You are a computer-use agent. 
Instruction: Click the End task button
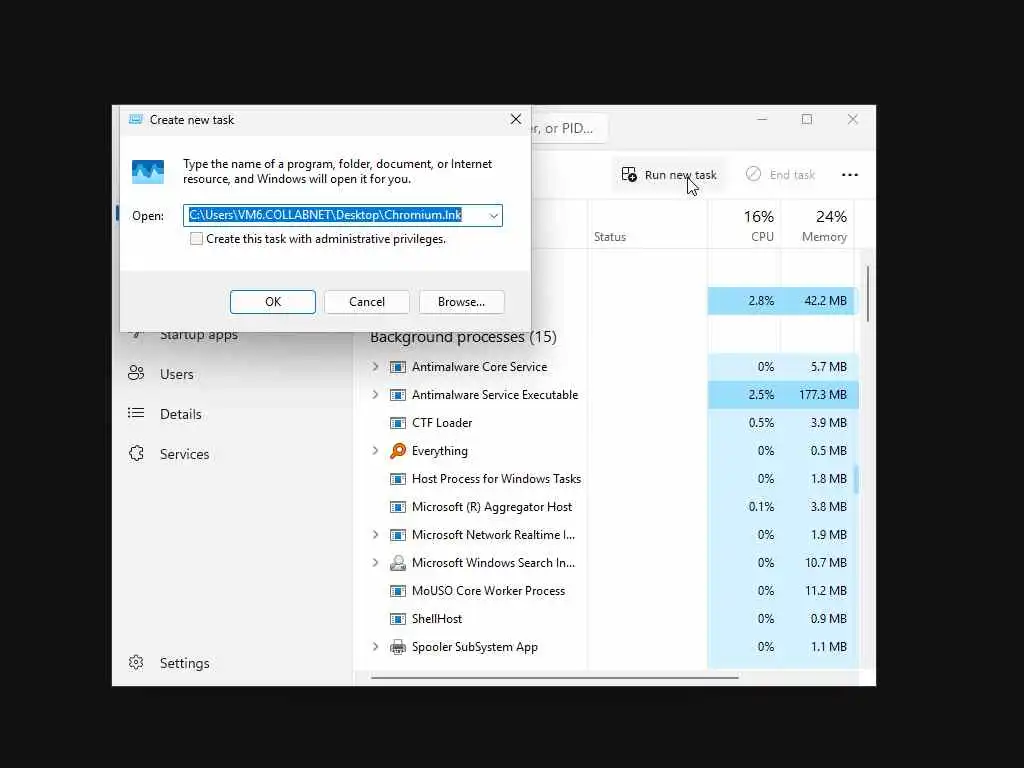point(780,175)
